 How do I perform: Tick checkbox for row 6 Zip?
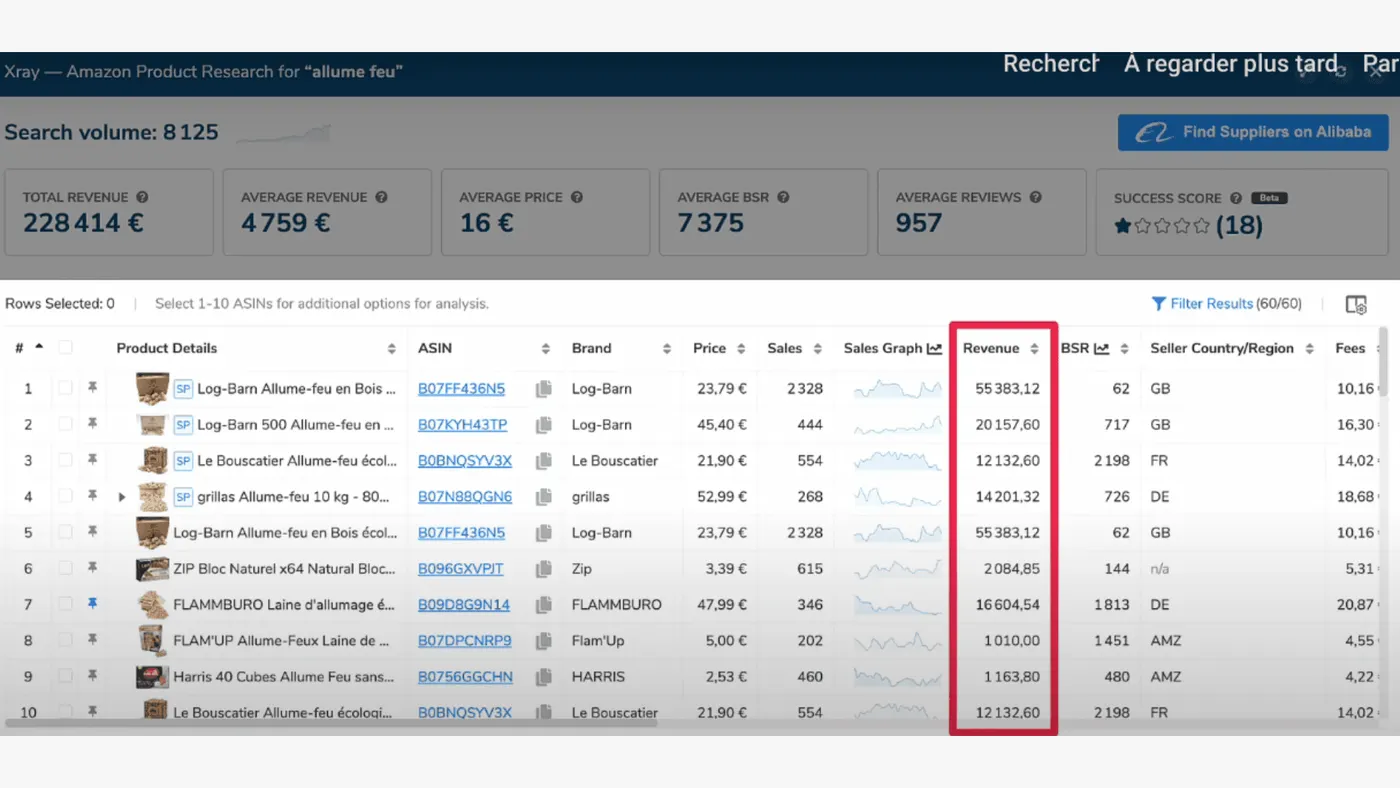(x=65, y=568)
